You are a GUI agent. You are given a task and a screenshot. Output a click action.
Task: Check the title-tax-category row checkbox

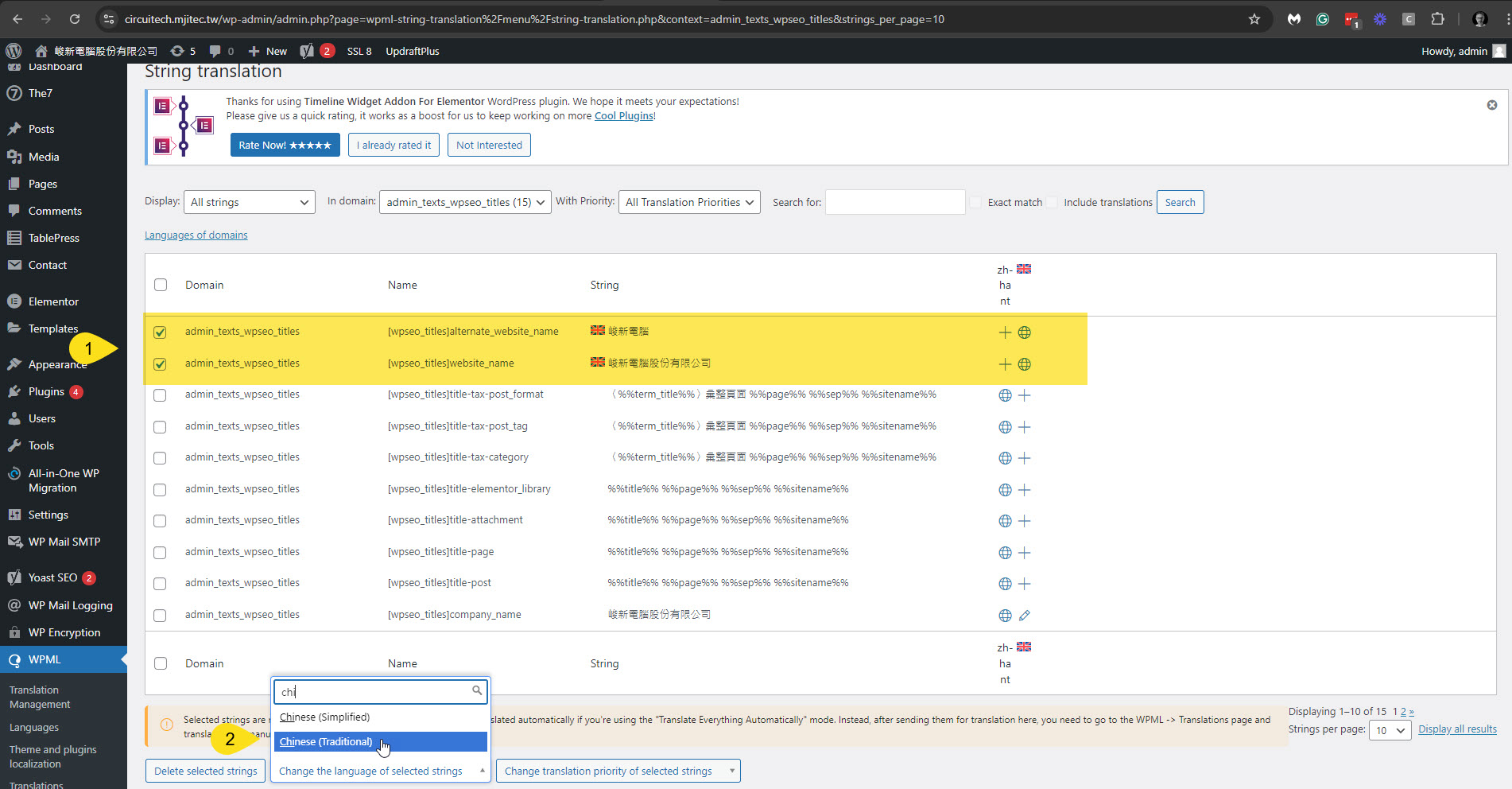click(x=160, y=458)
